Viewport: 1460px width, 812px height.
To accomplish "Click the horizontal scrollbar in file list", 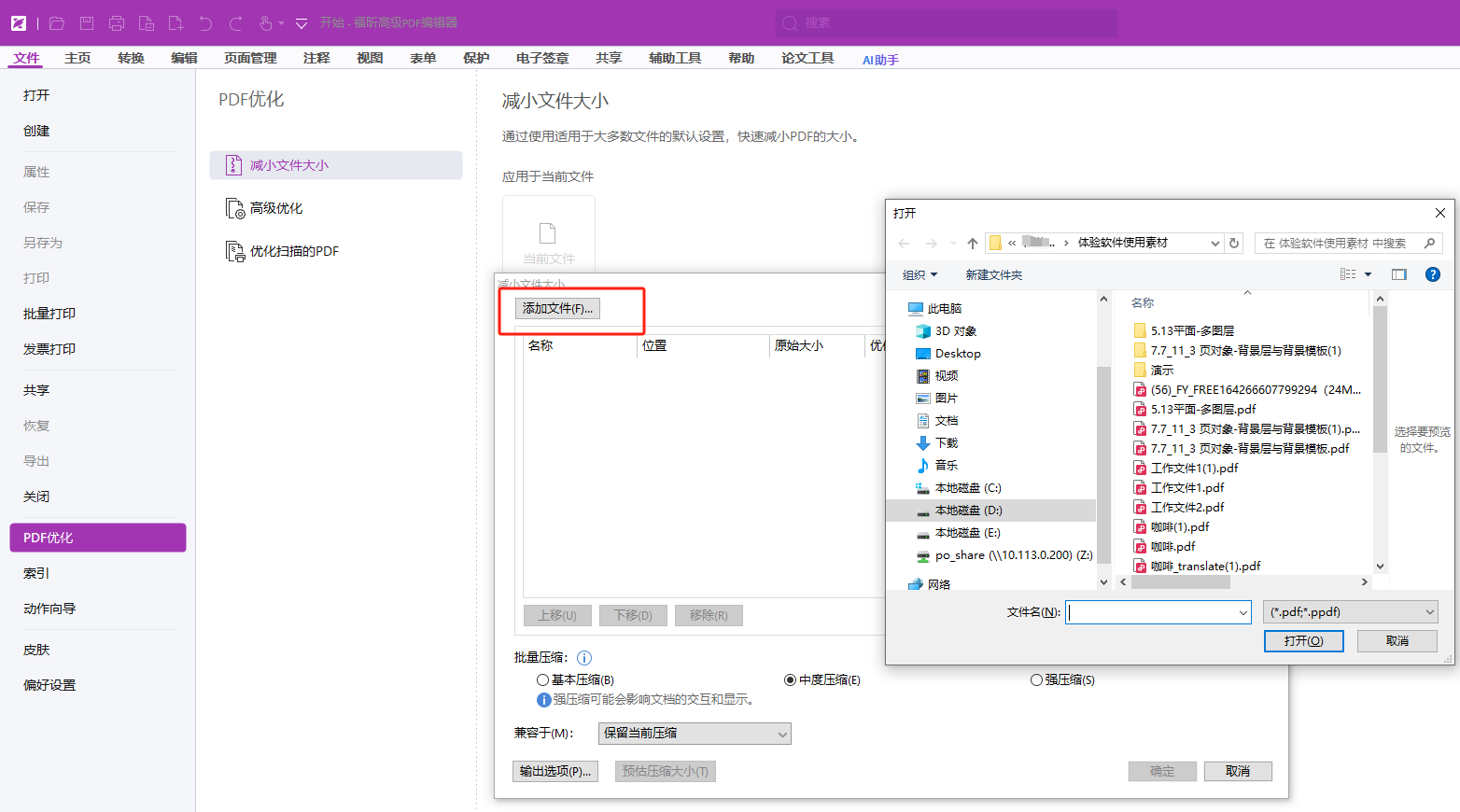I will (1180, 581).
